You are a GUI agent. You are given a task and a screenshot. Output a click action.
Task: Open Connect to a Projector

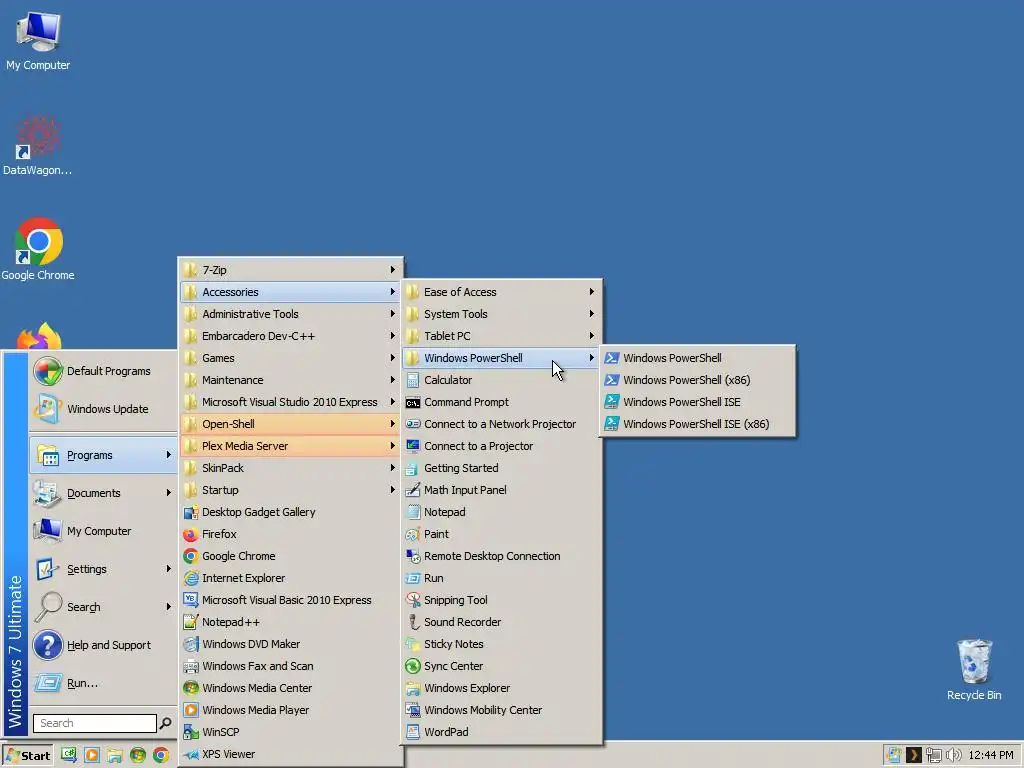[x=502, y=446]
